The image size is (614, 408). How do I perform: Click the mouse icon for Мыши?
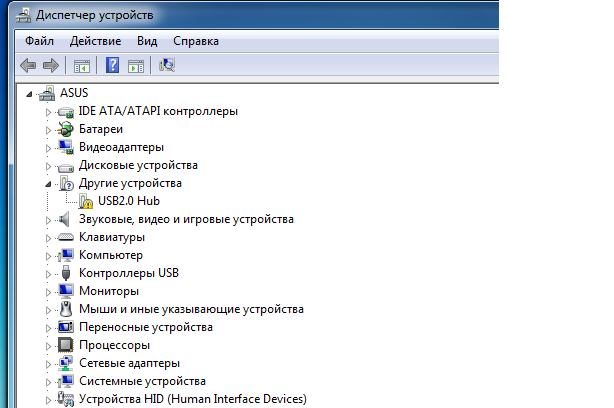(x=66, y=309)
